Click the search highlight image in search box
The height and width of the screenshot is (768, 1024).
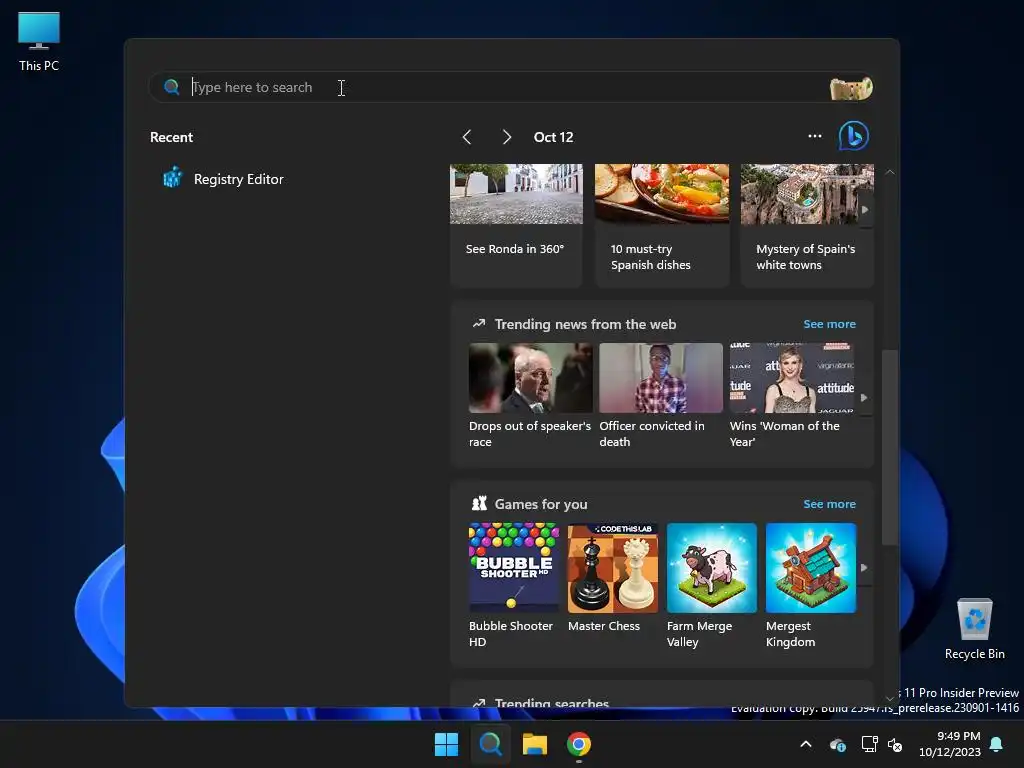tap(850, 88)
